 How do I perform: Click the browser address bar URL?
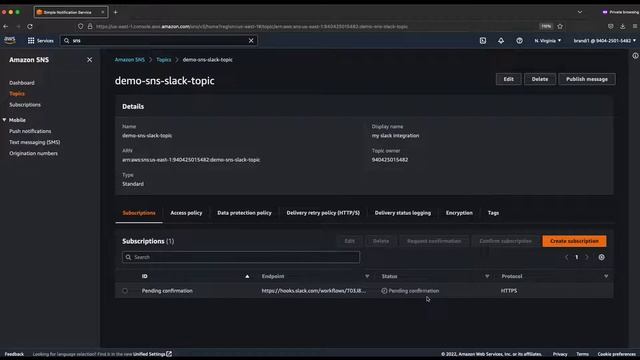point(252,27)
